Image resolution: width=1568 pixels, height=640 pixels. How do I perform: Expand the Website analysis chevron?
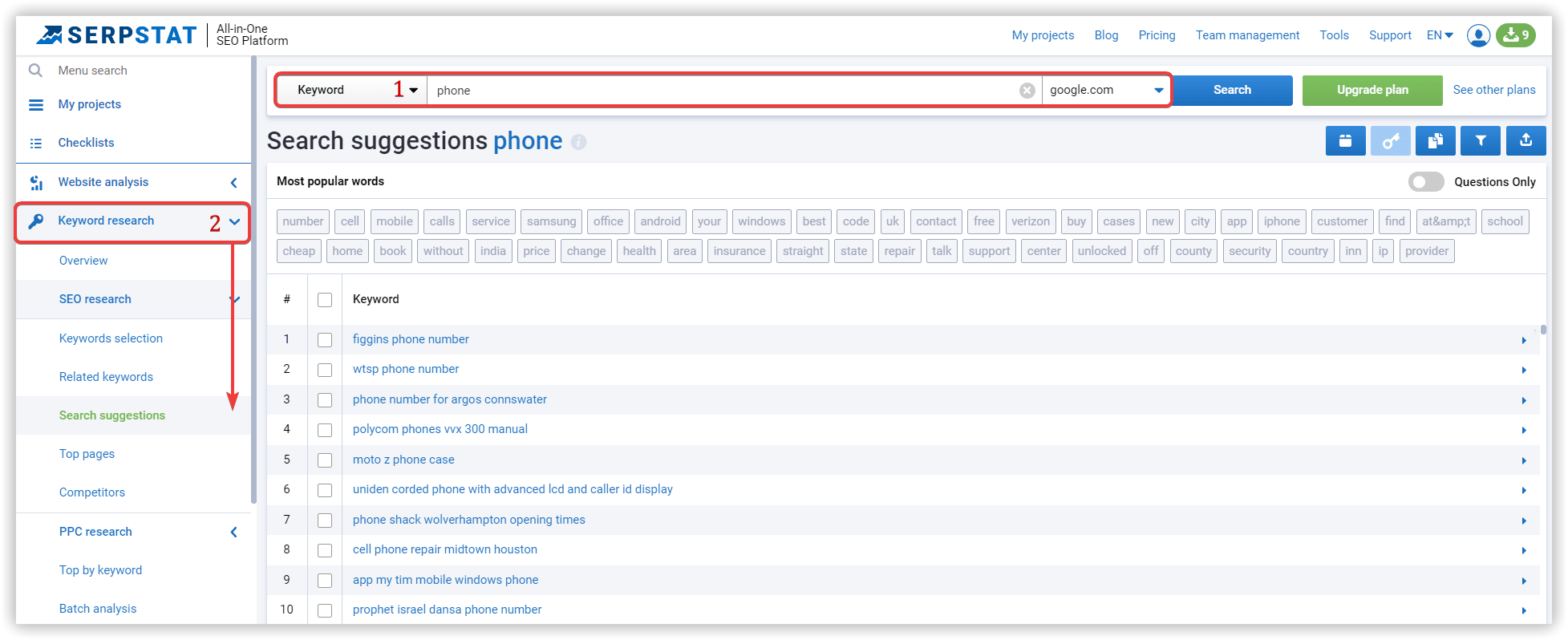[234, 183]
